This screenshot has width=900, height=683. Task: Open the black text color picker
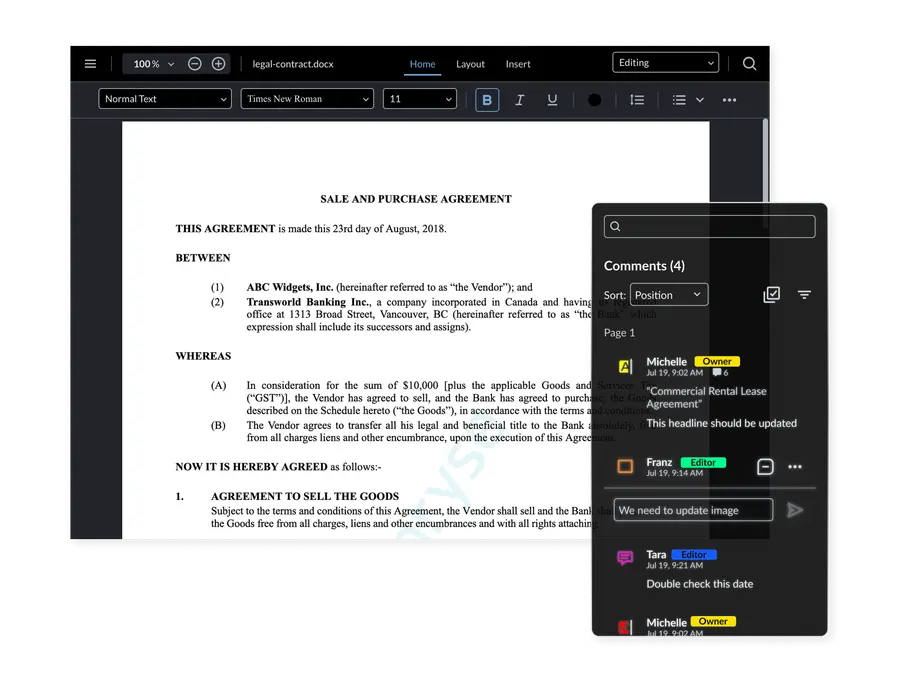click(595, 100)
